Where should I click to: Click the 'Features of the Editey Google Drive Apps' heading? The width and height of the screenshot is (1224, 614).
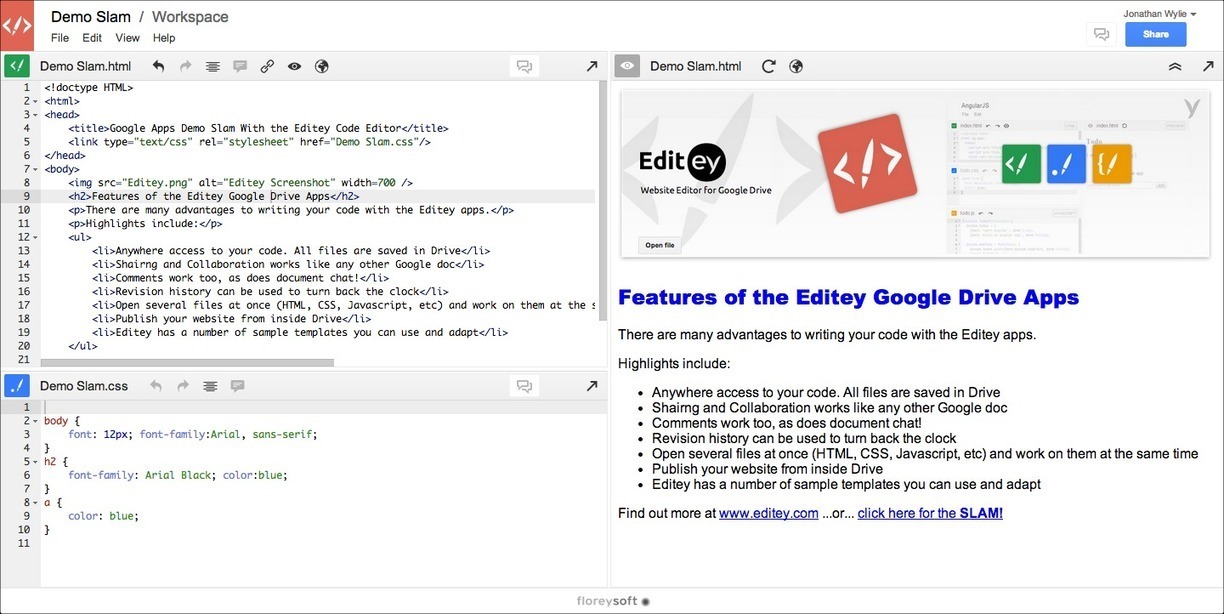click(848, 297)
